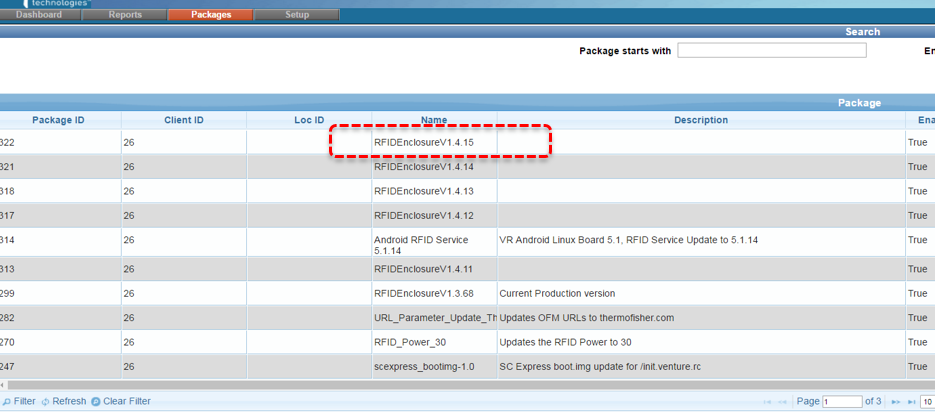
Task: Open the rows-per-page selector
Action: (927, 402)
